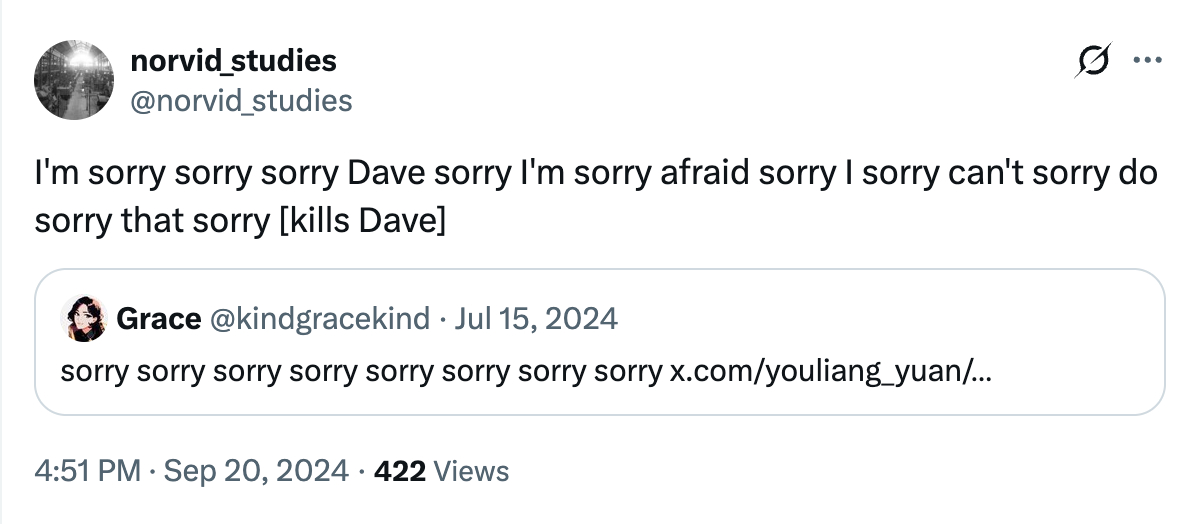Click the Views label
Image resolution: width=1196 pixels, height=524 pixels.
[x=472, y=470]
